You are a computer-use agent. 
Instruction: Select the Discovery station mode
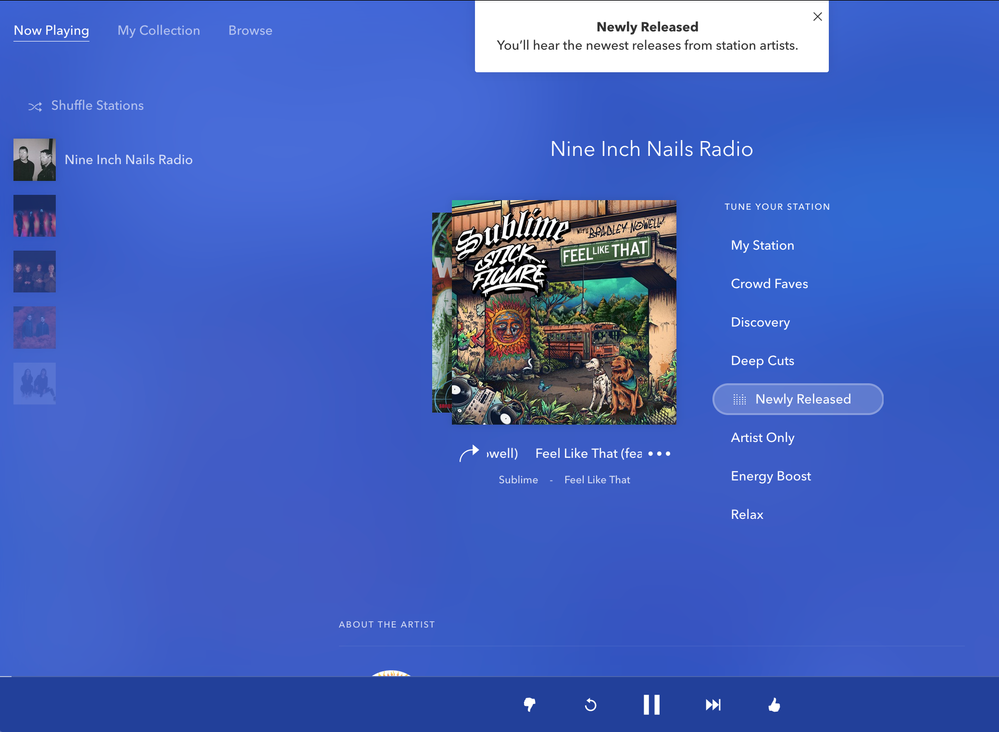click(760, 322)
